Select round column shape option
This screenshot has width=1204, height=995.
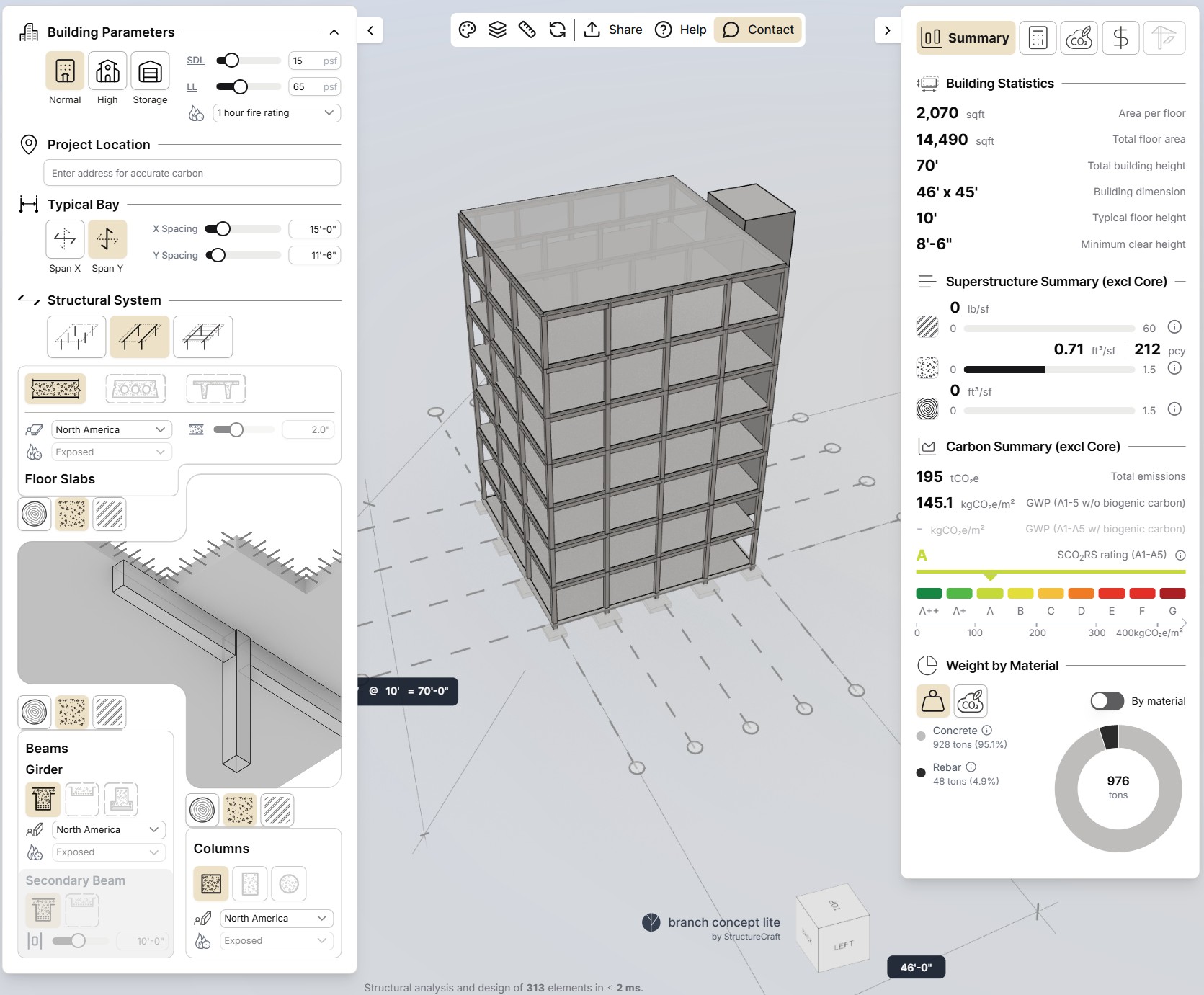click(289, 884)
